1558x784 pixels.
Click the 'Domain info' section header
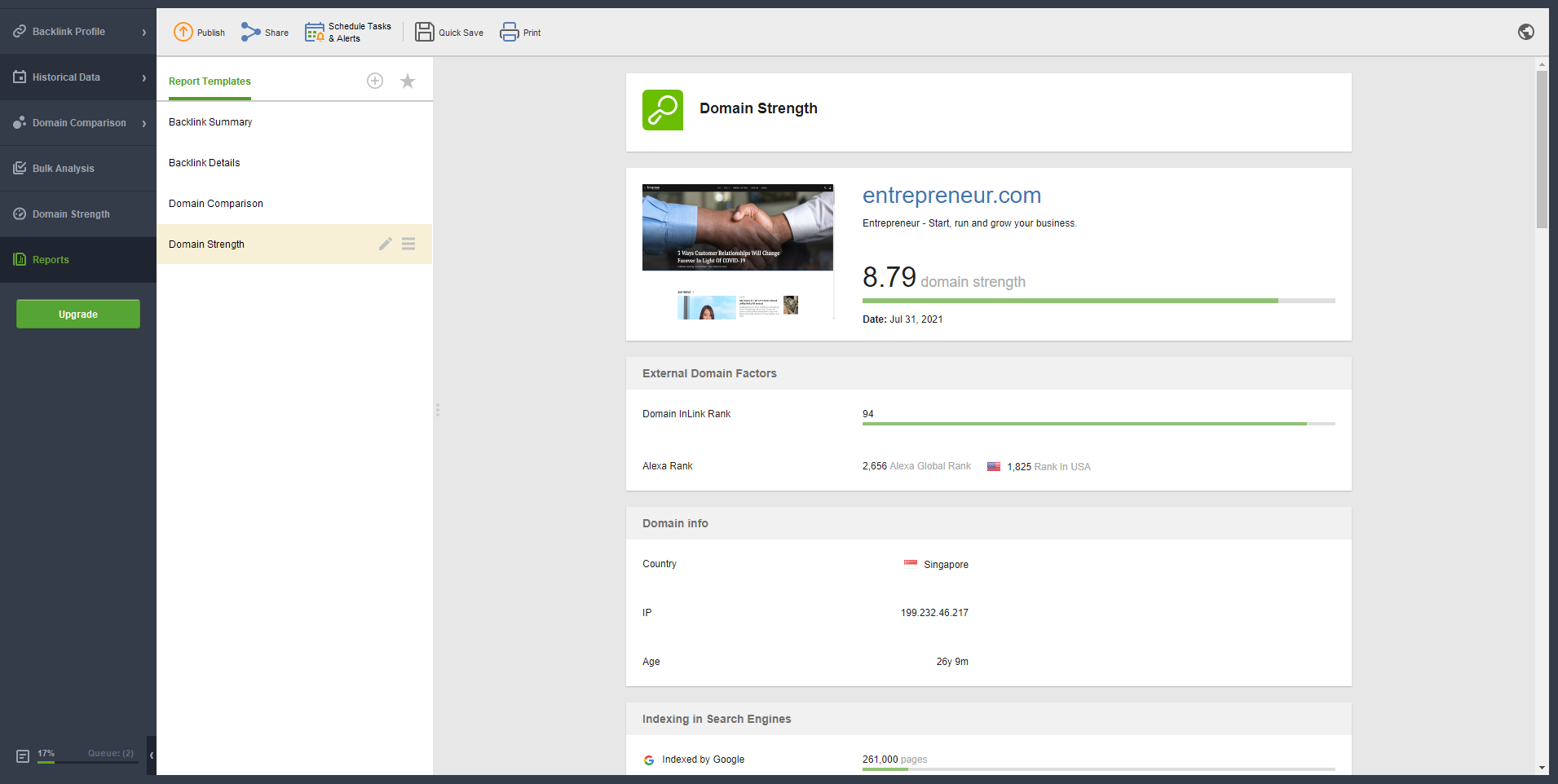(x=675, y=523)
